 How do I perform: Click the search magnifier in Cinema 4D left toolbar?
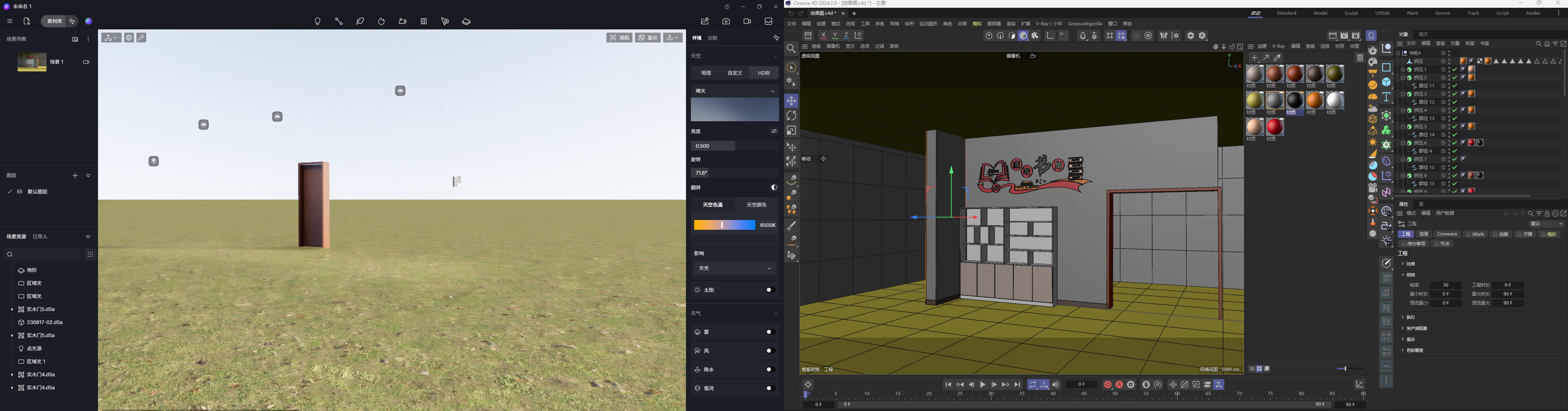click(791, 49)
